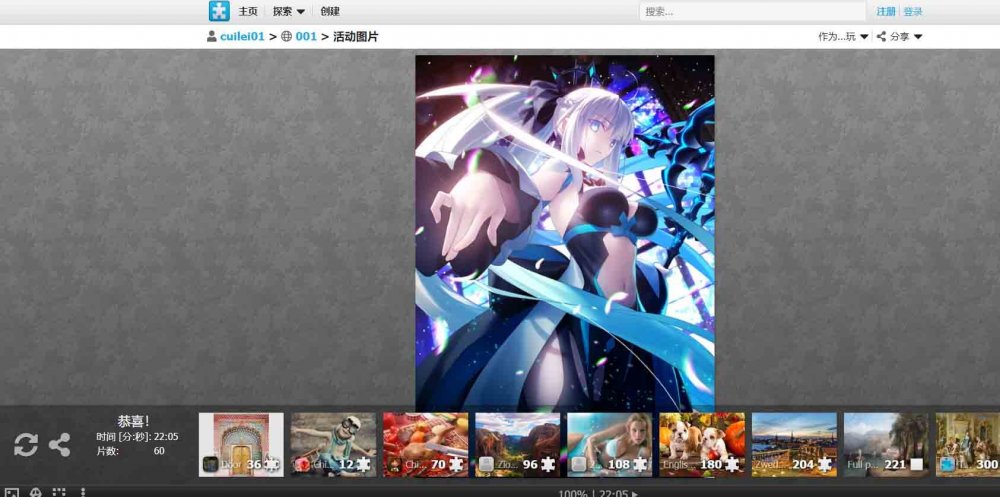
Task: Click the user silhouette icon before cuilei01
Action: point(212,36)
